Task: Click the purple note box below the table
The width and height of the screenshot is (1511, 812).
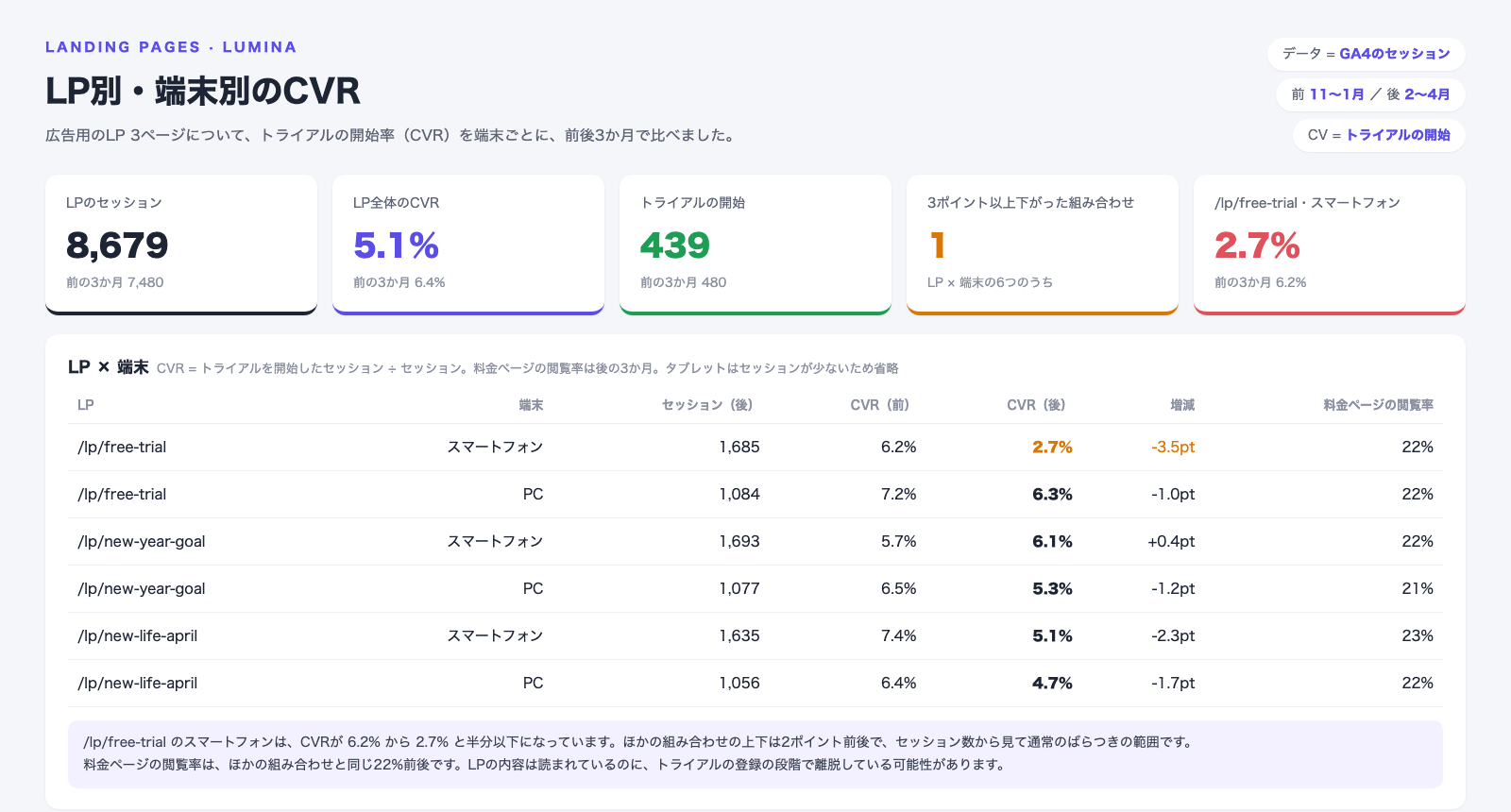Action: pos(755,754)
